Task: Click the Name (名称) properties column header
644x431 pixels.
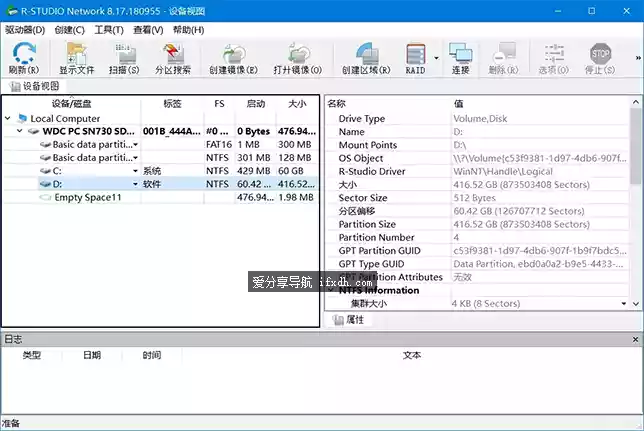Action: (x=389, y=104)
